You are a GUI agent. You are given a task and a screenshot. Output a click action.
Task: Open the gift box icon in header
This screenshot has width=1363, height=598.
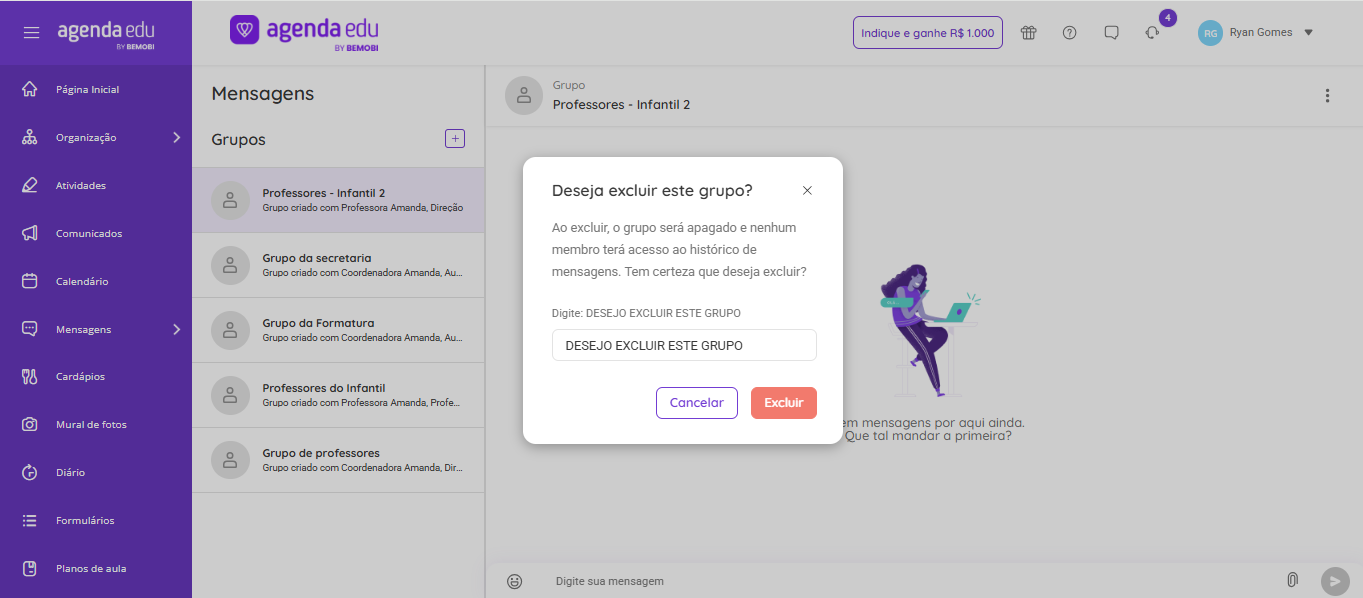[x=1028, y=33]
